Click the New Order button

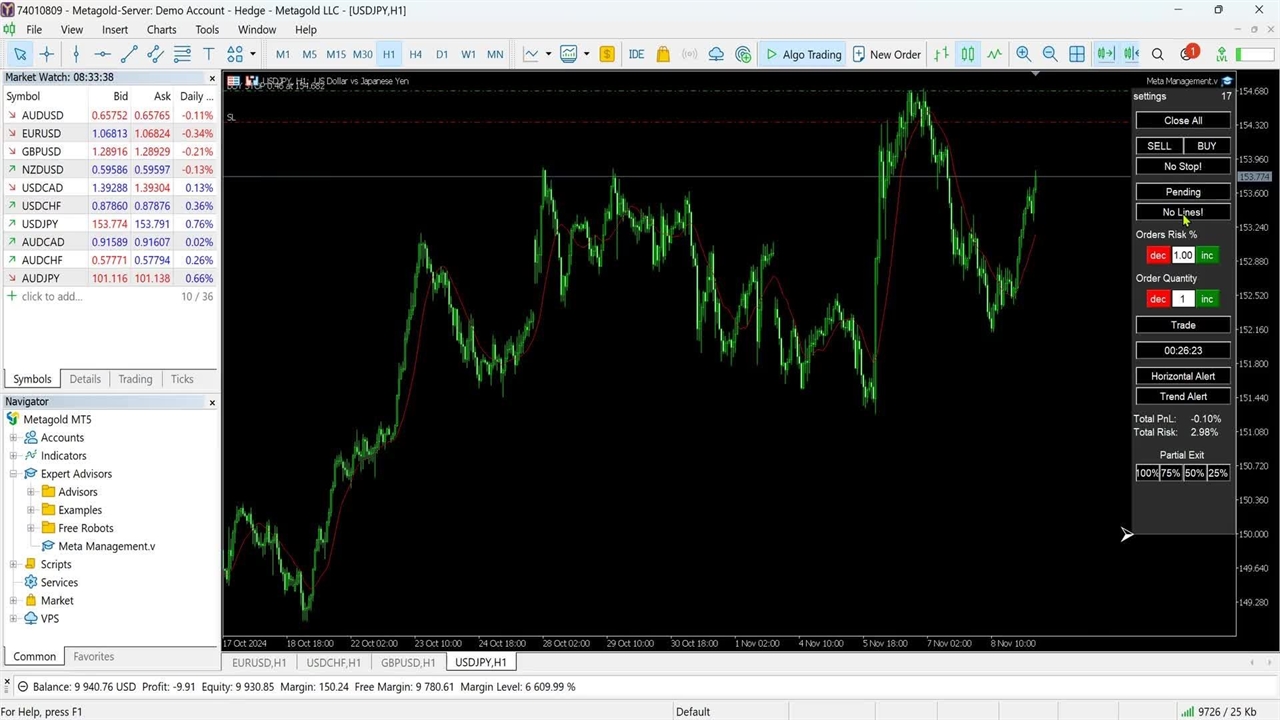click(886, 54)
